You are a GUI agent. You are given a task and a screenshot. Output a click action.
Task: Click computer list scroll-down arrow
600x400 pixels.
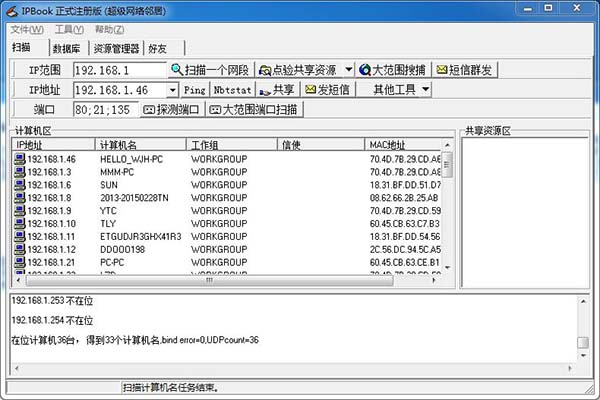(x=447, y=268)
